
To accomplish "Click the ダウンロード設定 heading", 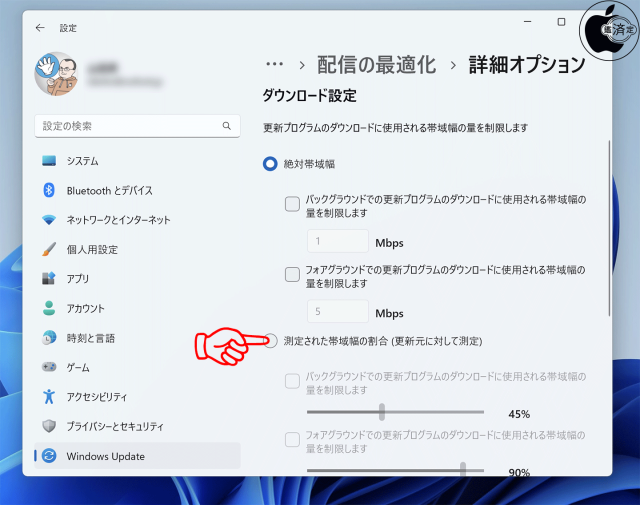I will click(310, 96).
